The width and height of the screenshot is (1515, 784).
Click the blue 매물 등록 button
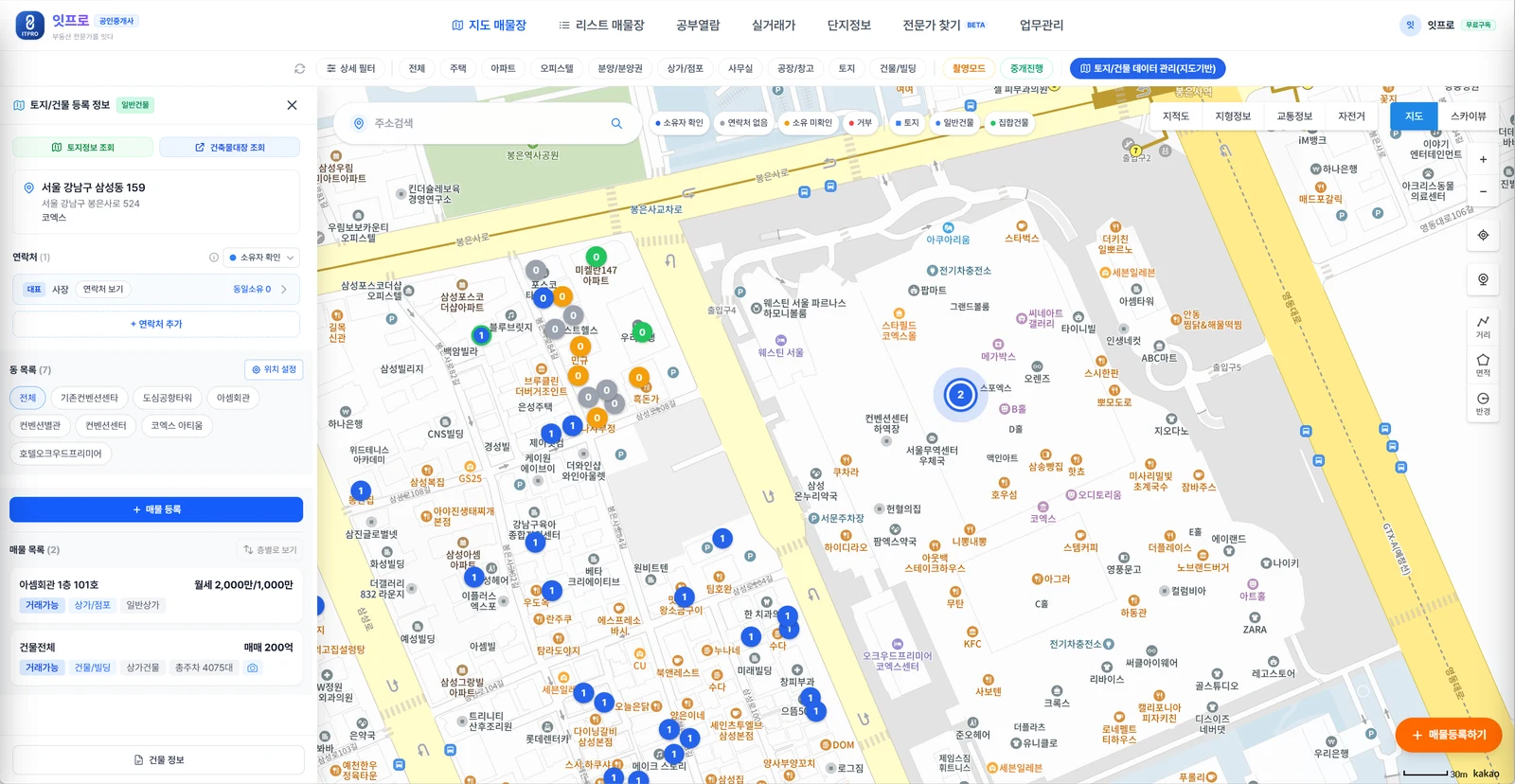coord(156,509)
